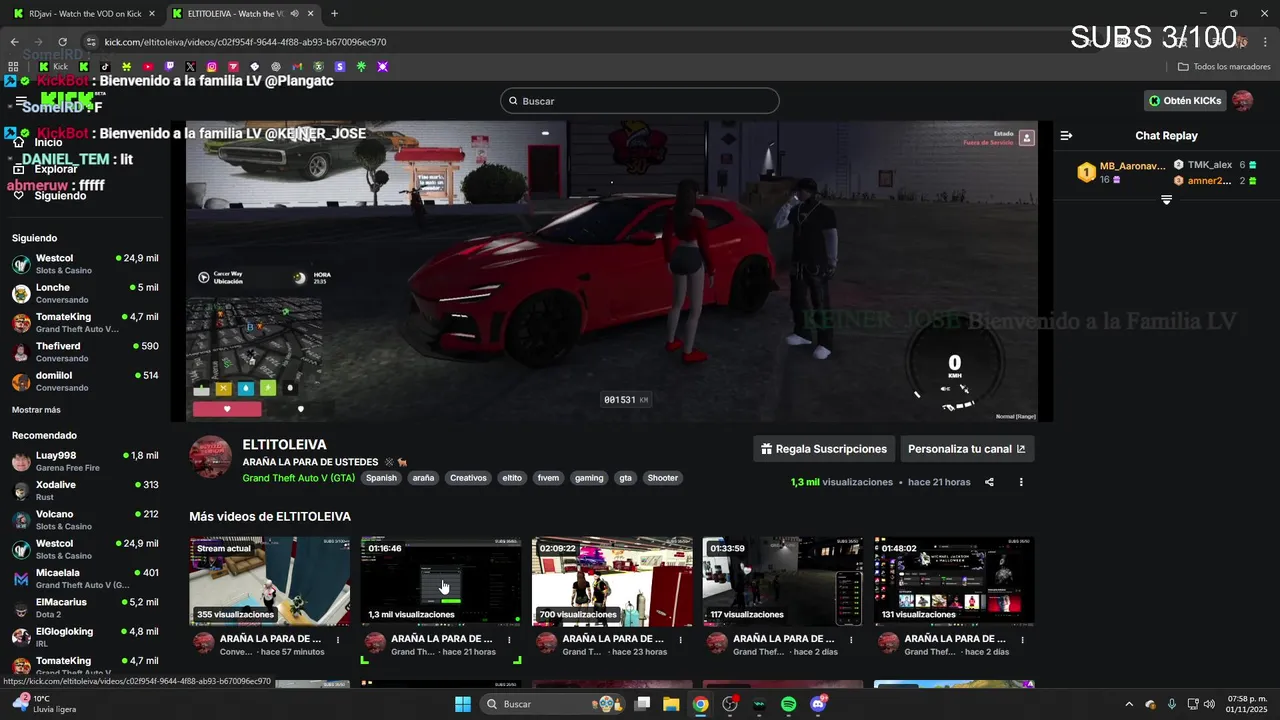This screenshot has height=720, width=1280.
Task: Open Task View on the taskbar
Action: click(642, 704)
